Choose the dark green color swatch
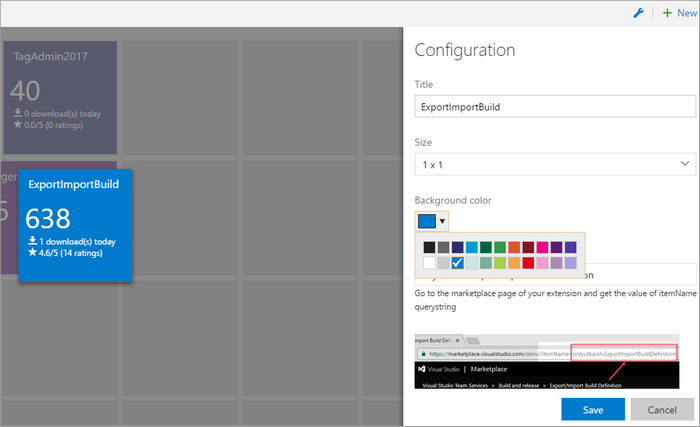The width and height of the screenshot is (700, 427). [486, 247]
